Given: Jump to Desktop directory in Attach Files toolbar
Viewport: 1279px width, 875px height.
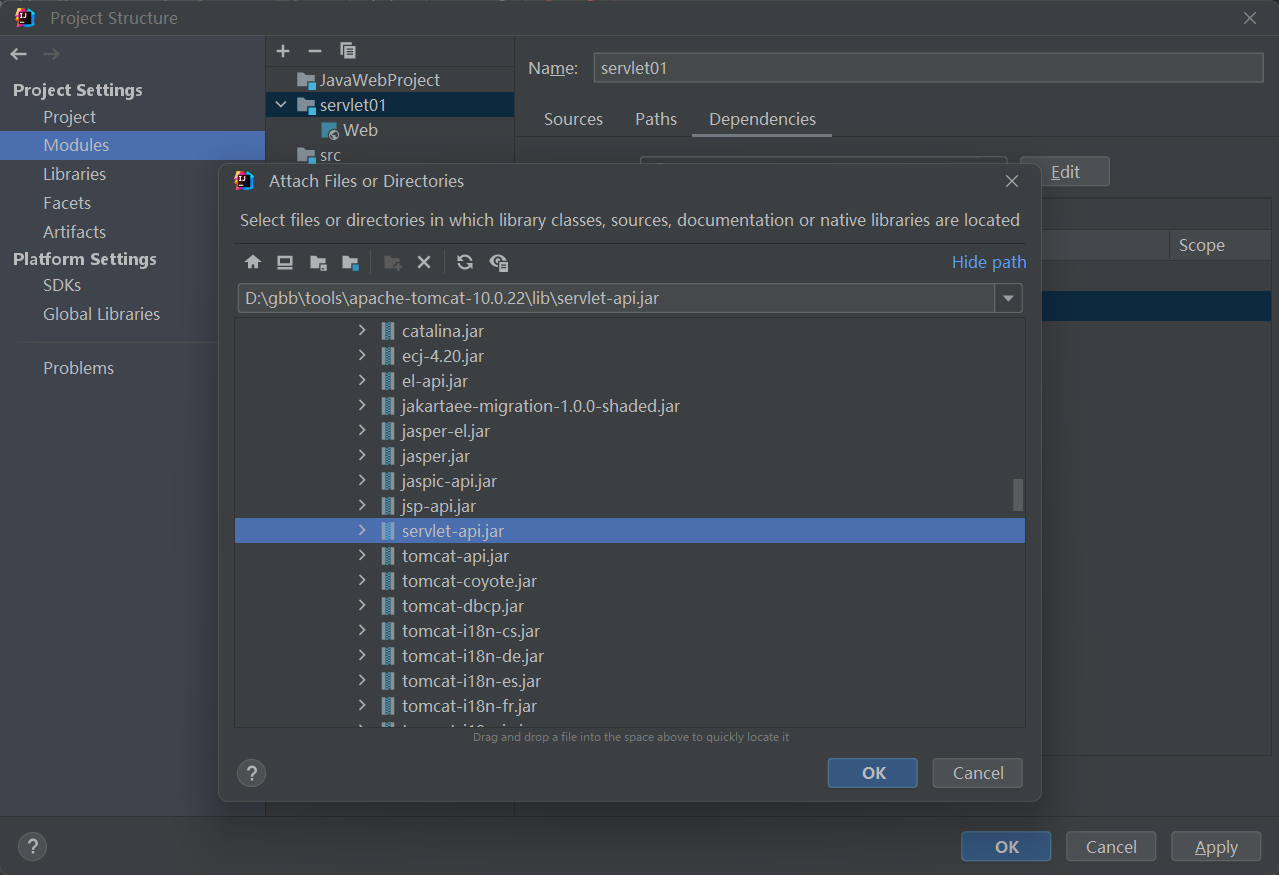Looking at the screenshot, I should click(x=285, y=262).
